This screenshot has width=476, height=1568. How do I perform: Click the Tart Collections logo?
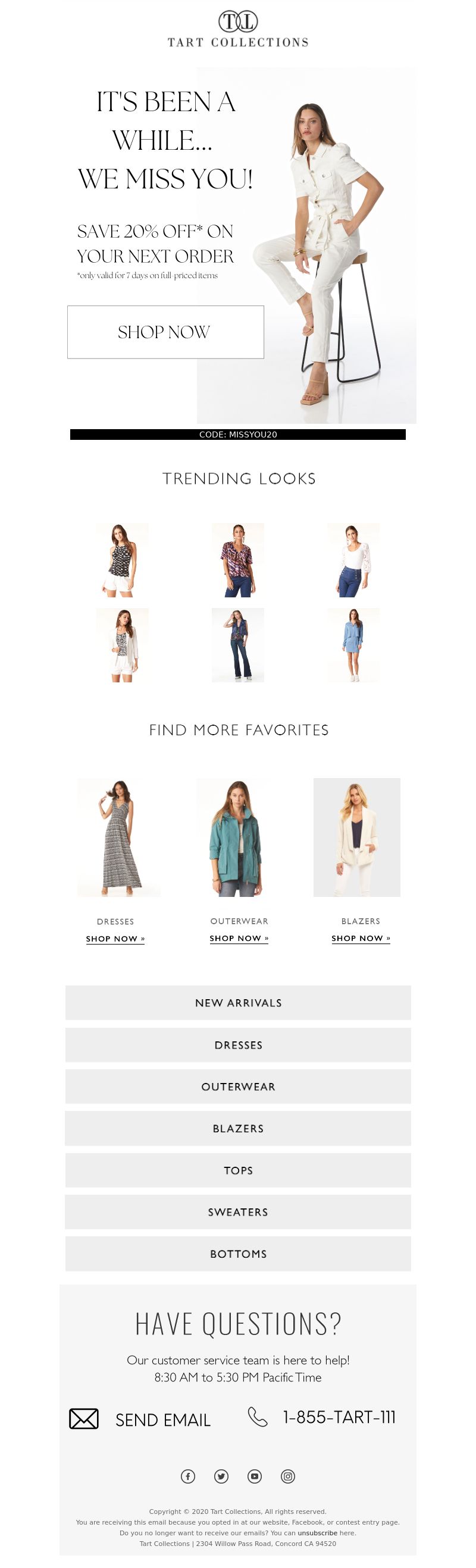(x=237, y=29)
